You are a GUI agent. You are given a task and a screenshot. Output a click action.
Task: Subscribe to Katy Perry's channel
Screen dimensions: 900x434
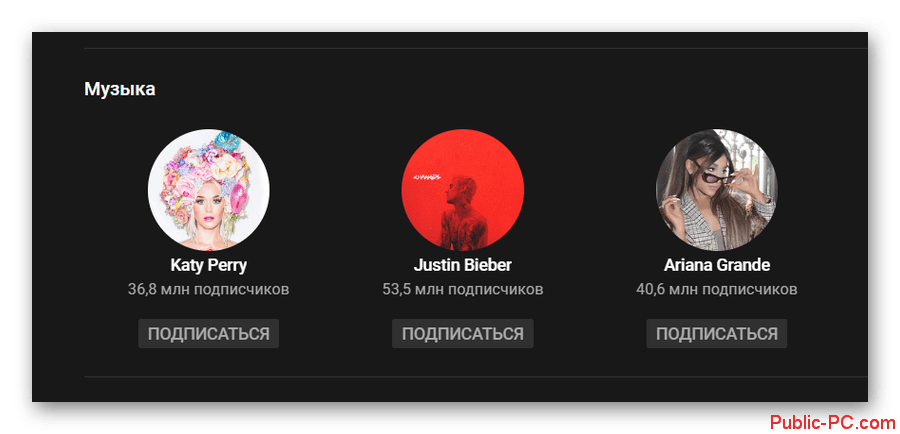pyautogui.click(x=208, y=334)
